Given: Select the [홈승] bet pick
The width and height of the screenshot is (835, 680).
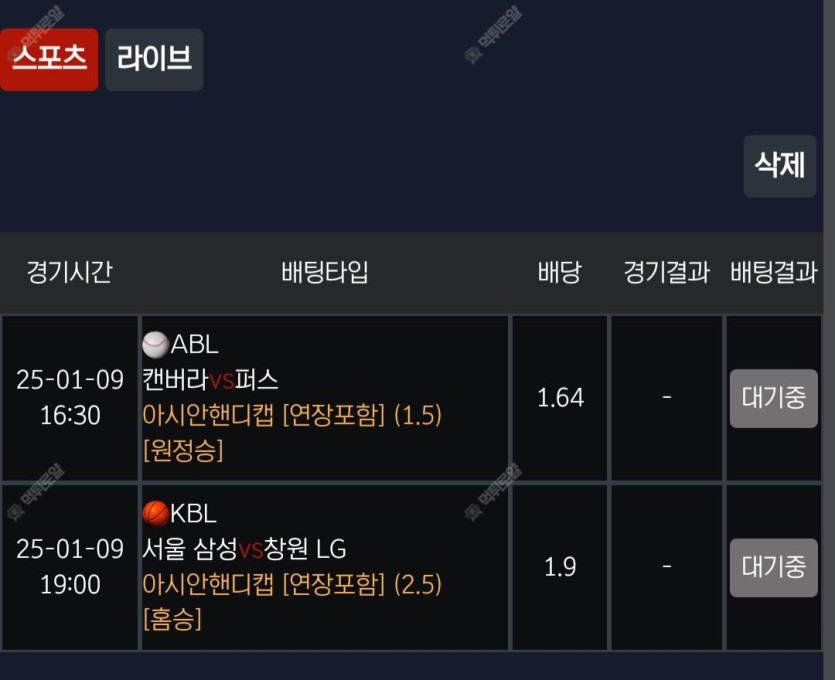Looking at the screenshot, I should (x=172, y=619).
